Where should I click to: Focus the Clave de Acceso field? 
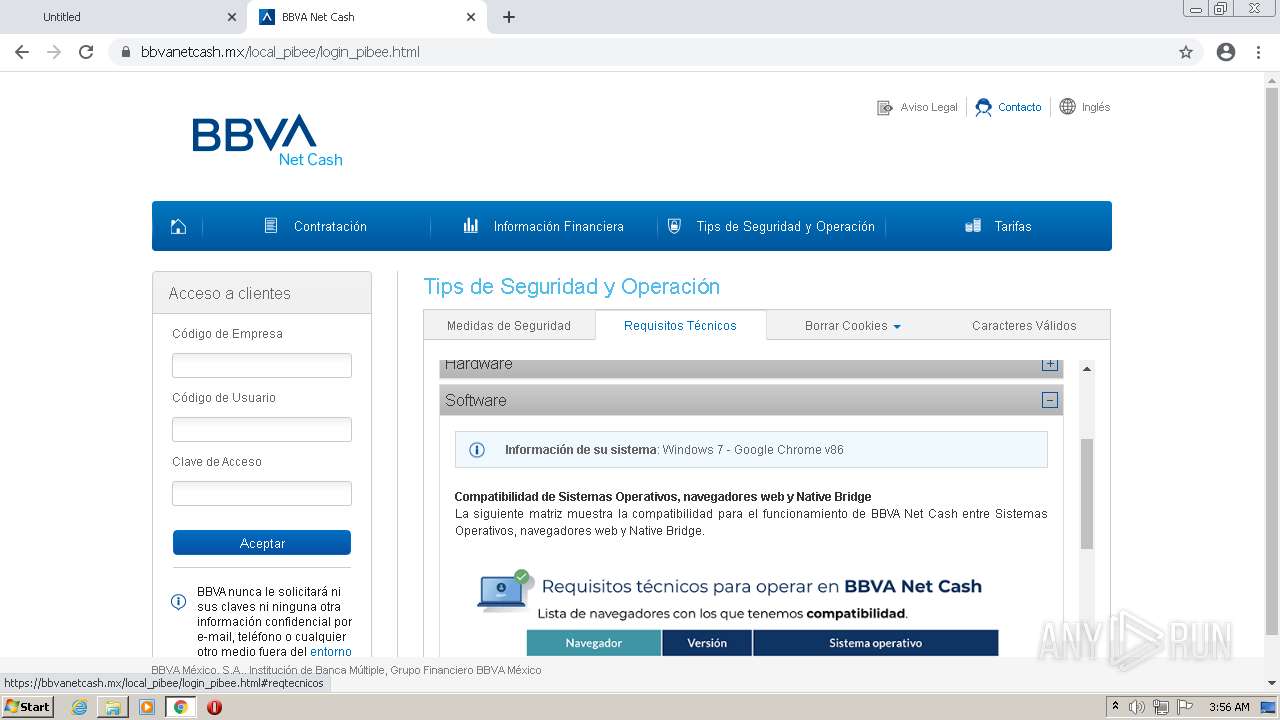[x=262, y=493]
